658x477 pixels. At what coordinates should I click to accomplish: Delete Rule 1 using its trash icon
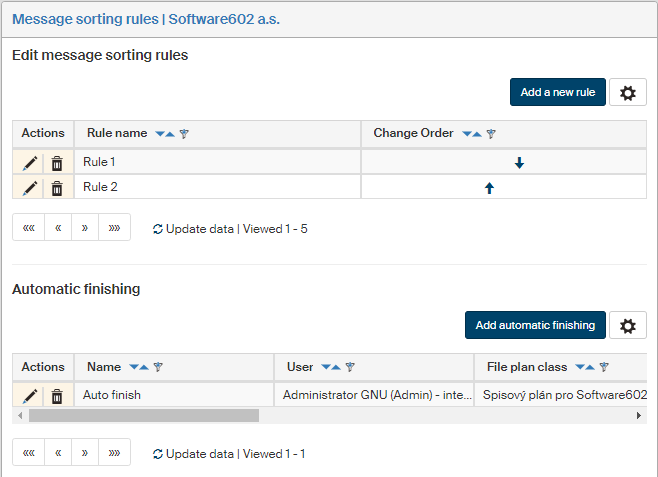coord(57,163)
